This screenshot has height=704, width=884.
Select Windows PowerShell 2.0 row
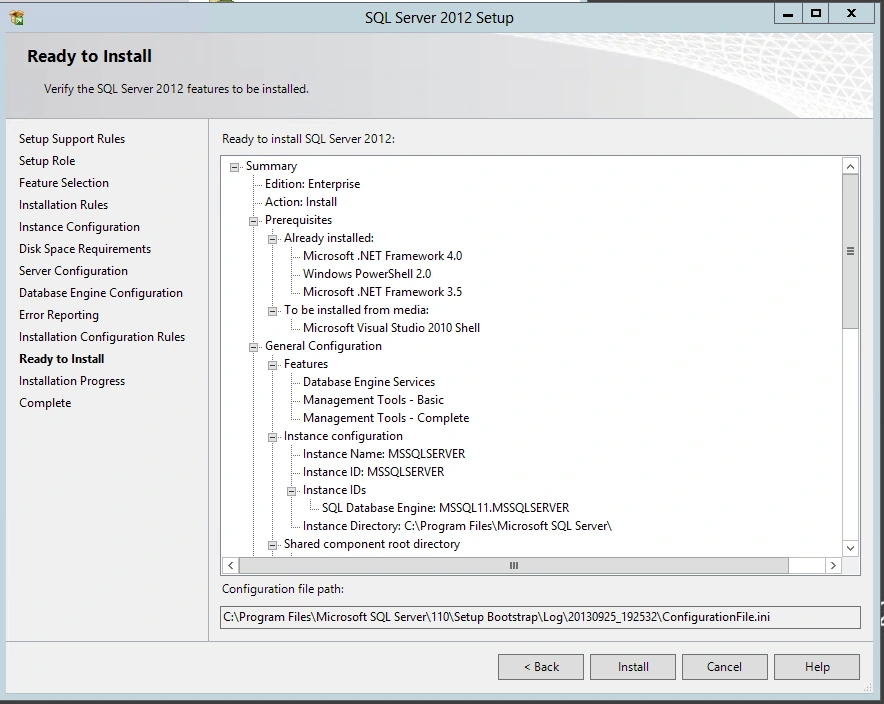click(x=367, y=274)
